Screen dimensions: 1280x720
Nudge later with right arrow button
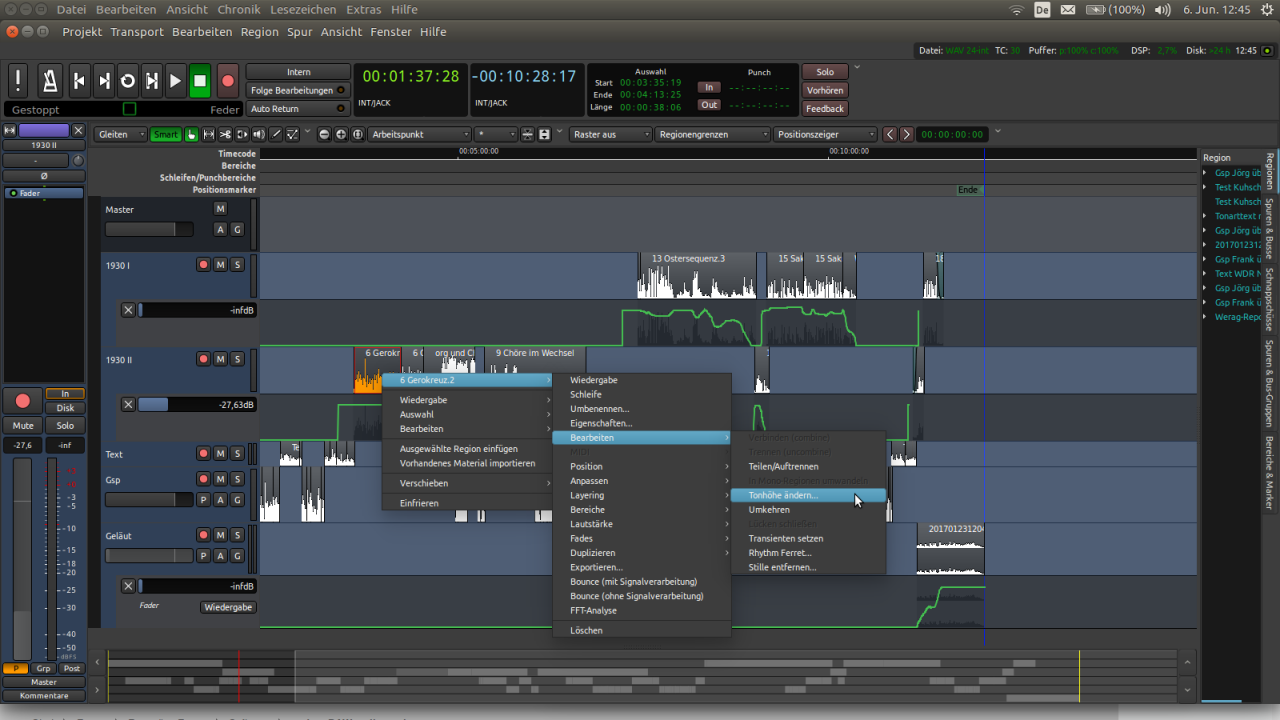coord(906,134)
